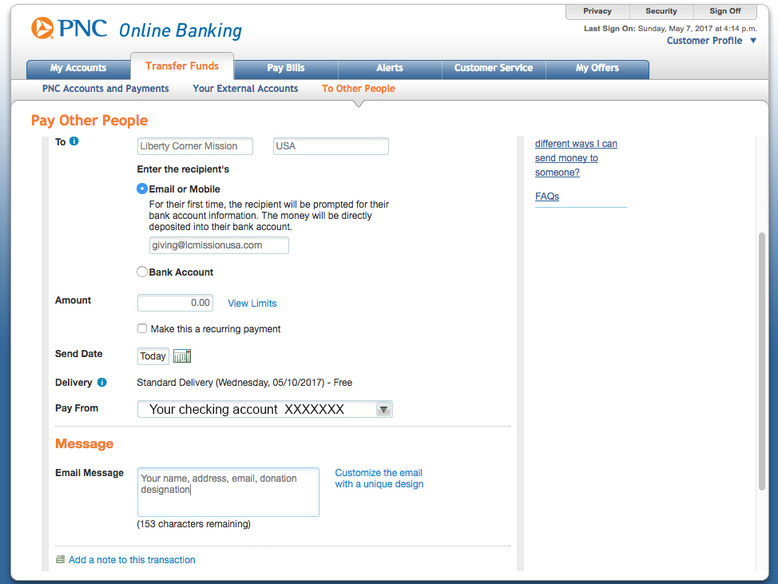
Task: Open the Alerts tab
Action: click(x=389, y=68)
